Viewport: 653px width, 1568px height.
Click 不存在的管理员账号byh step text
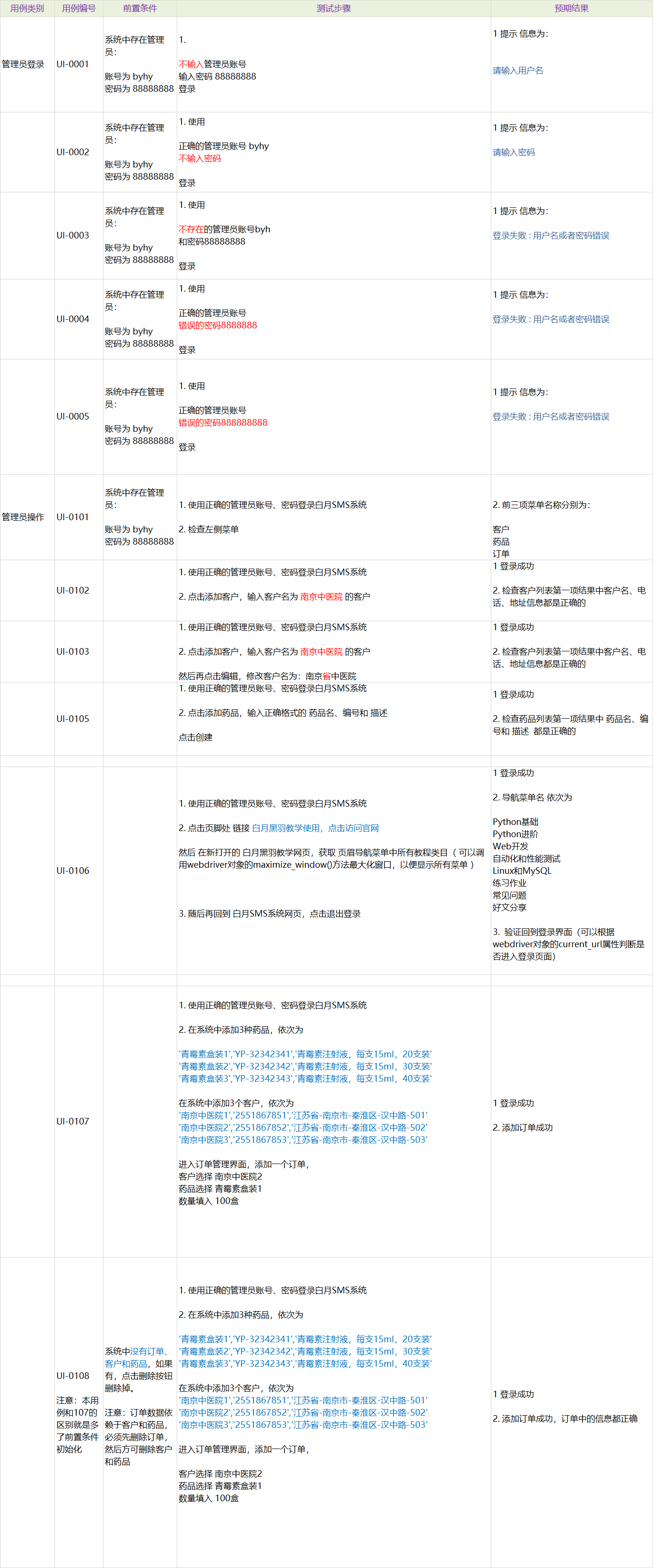pyautogui.click(x=225, y=230)
